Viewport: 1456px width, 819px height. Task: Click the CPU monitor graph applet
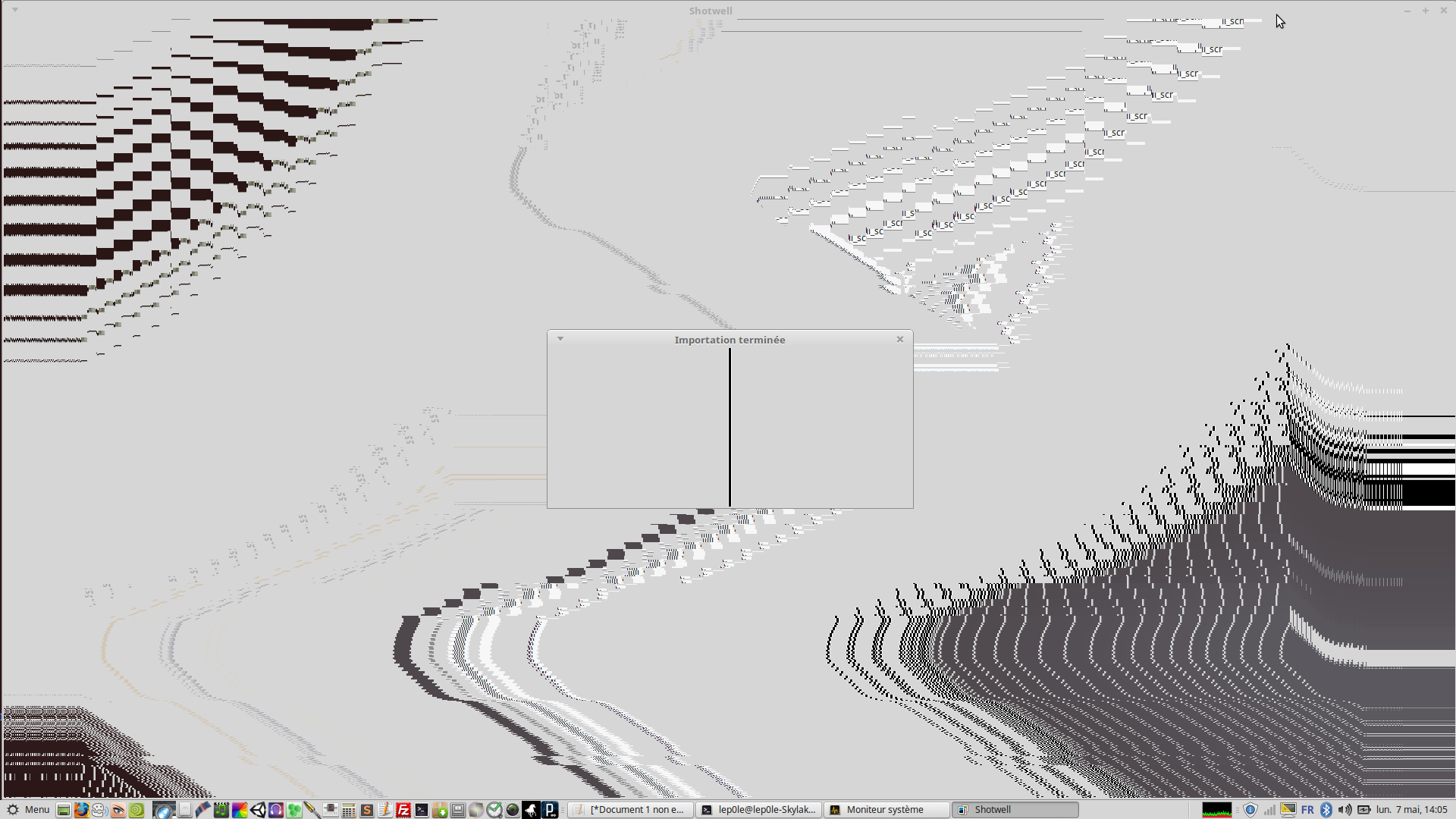tap(1217, 810)
